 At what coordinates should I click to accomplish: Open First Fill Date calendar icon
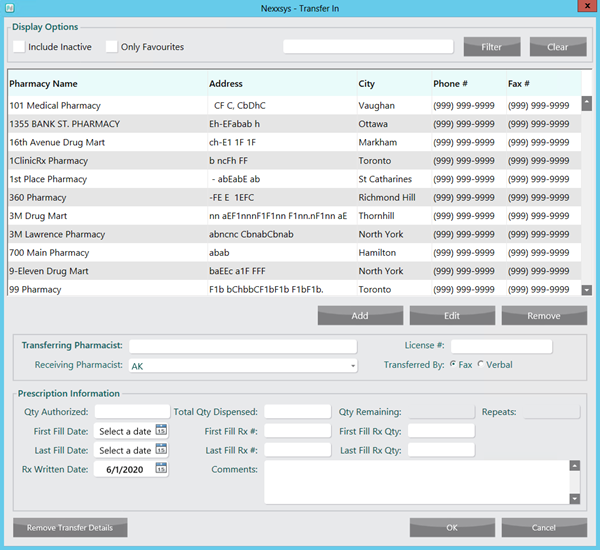[x=161, y=430]
